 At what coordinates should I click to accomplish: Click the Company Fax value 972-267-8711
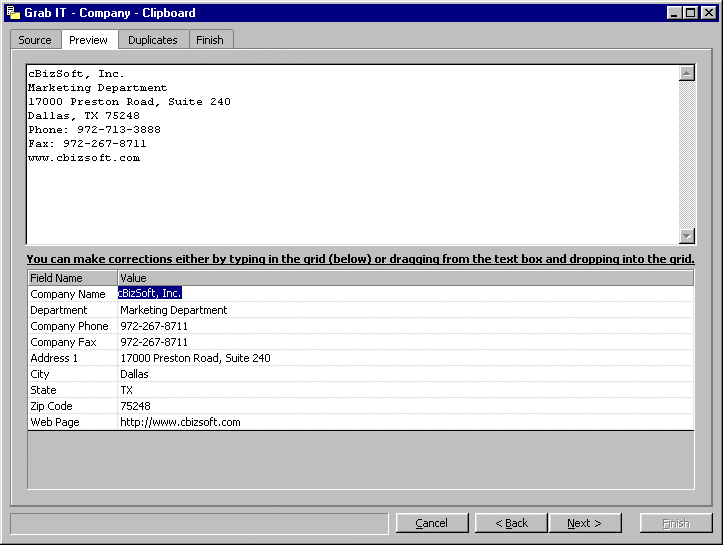pos(406,342)
